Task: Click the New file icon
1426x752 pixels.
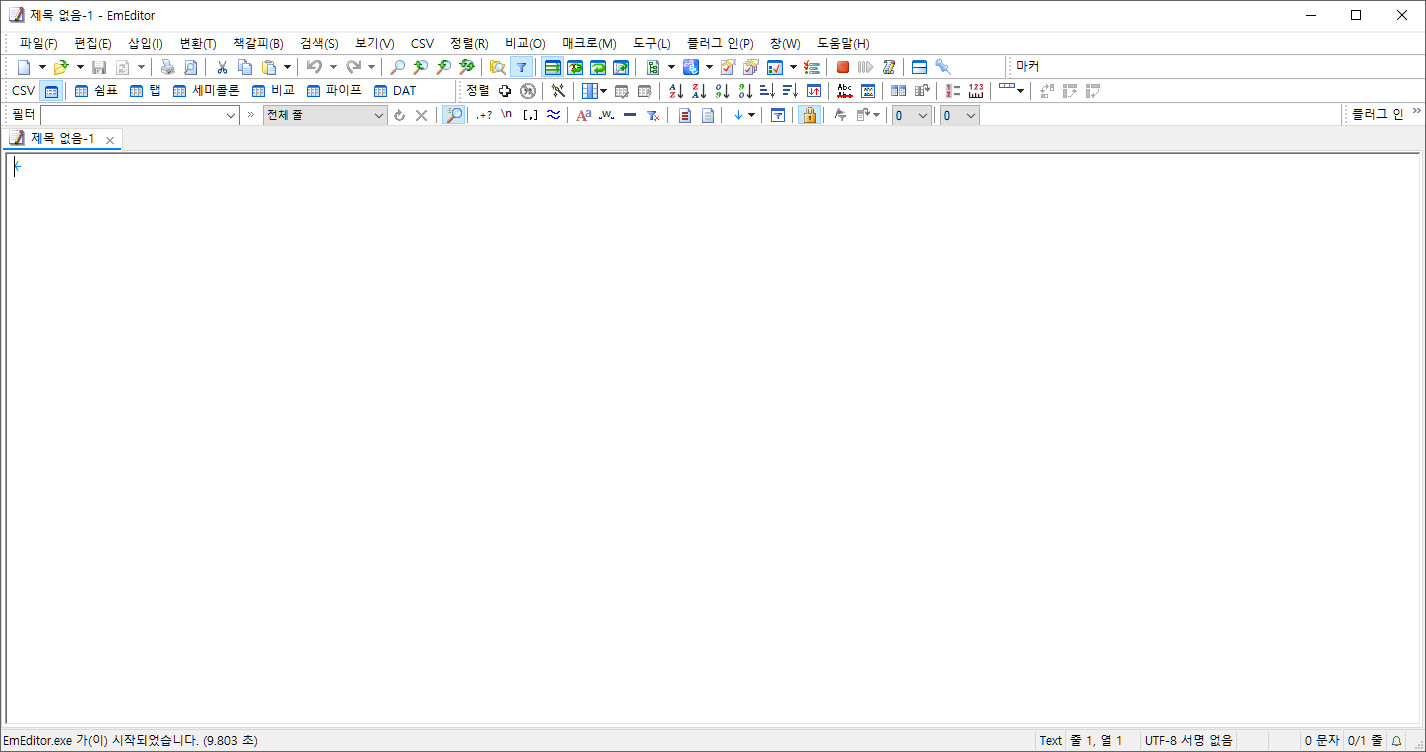Action: pos(24,67)
